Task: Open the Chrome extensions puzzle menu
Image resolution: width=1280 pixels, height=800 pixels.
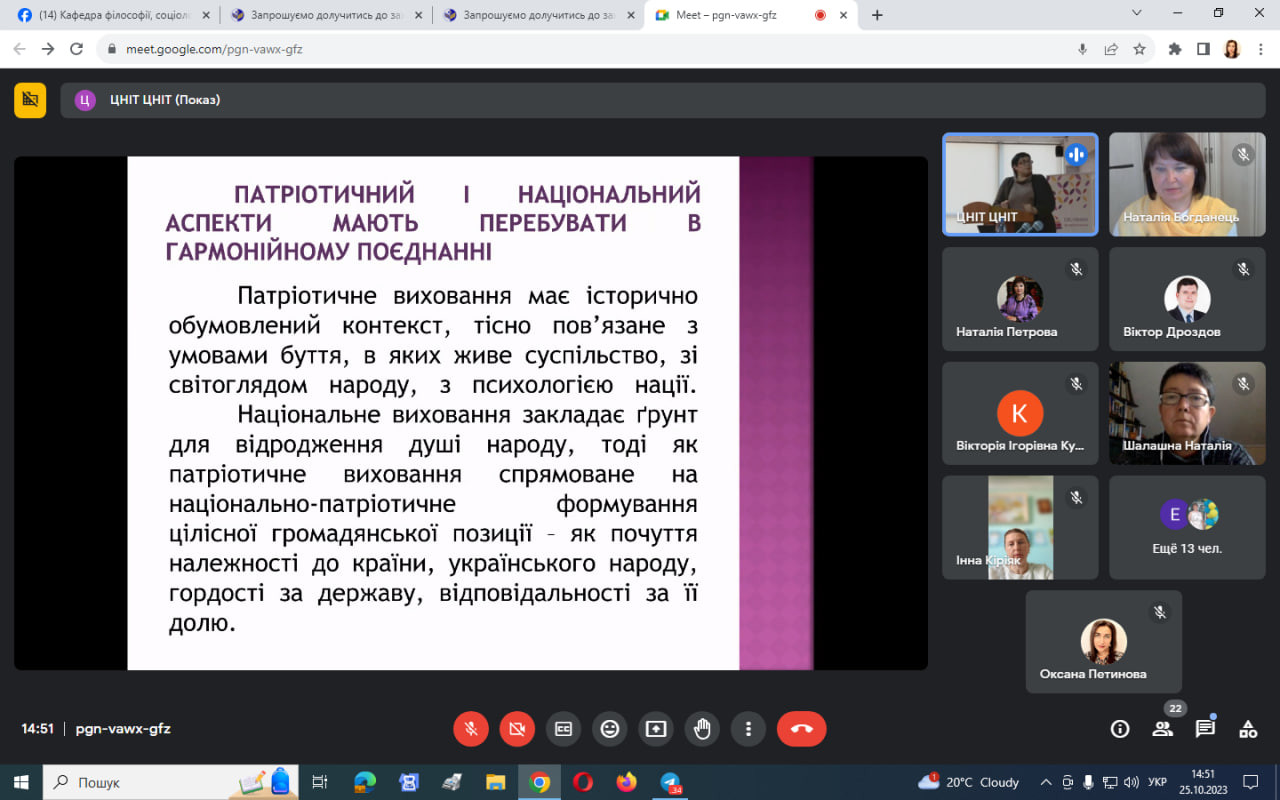Action: (1175, 49)
